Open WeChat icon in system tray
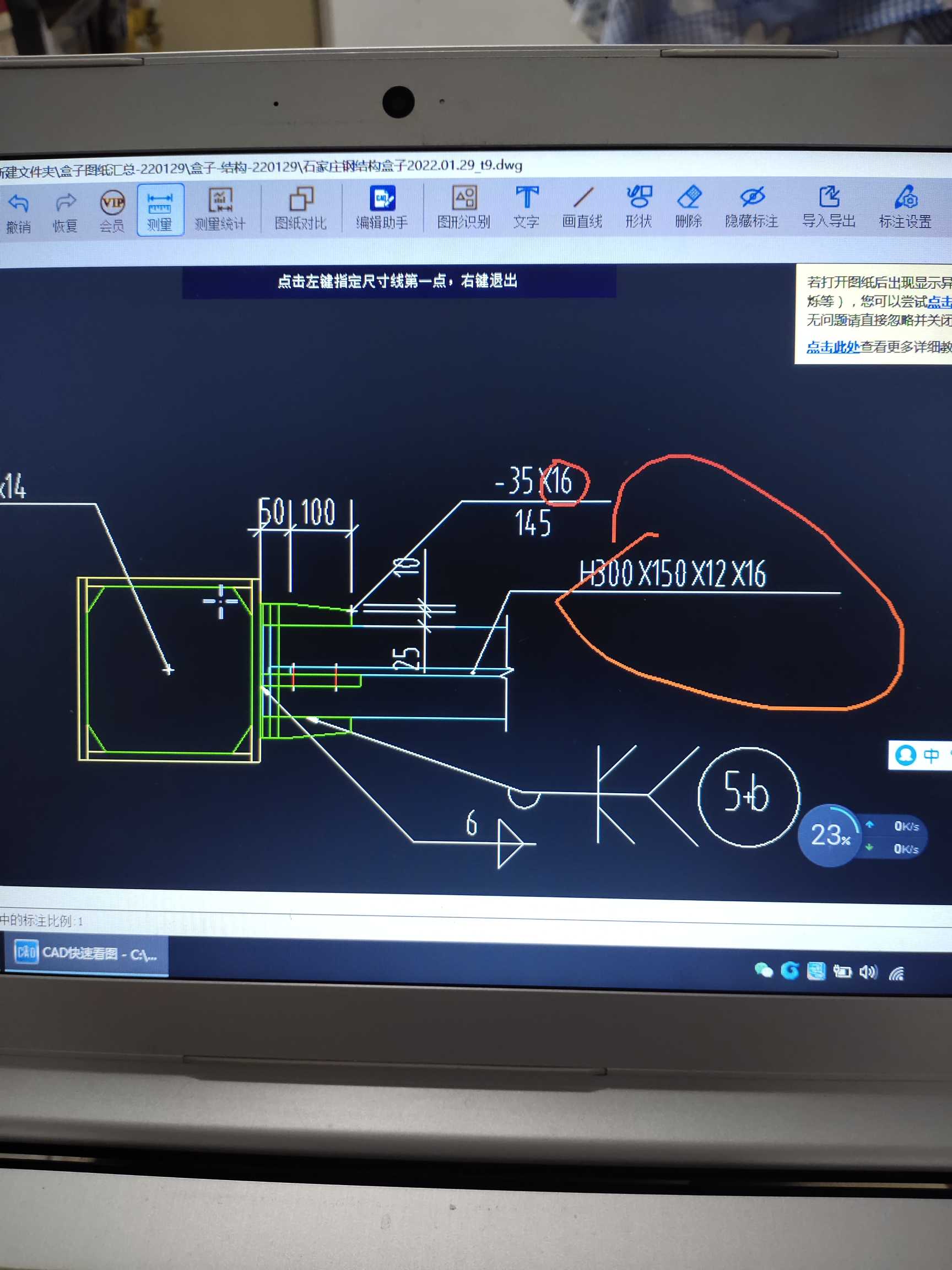 763,970
